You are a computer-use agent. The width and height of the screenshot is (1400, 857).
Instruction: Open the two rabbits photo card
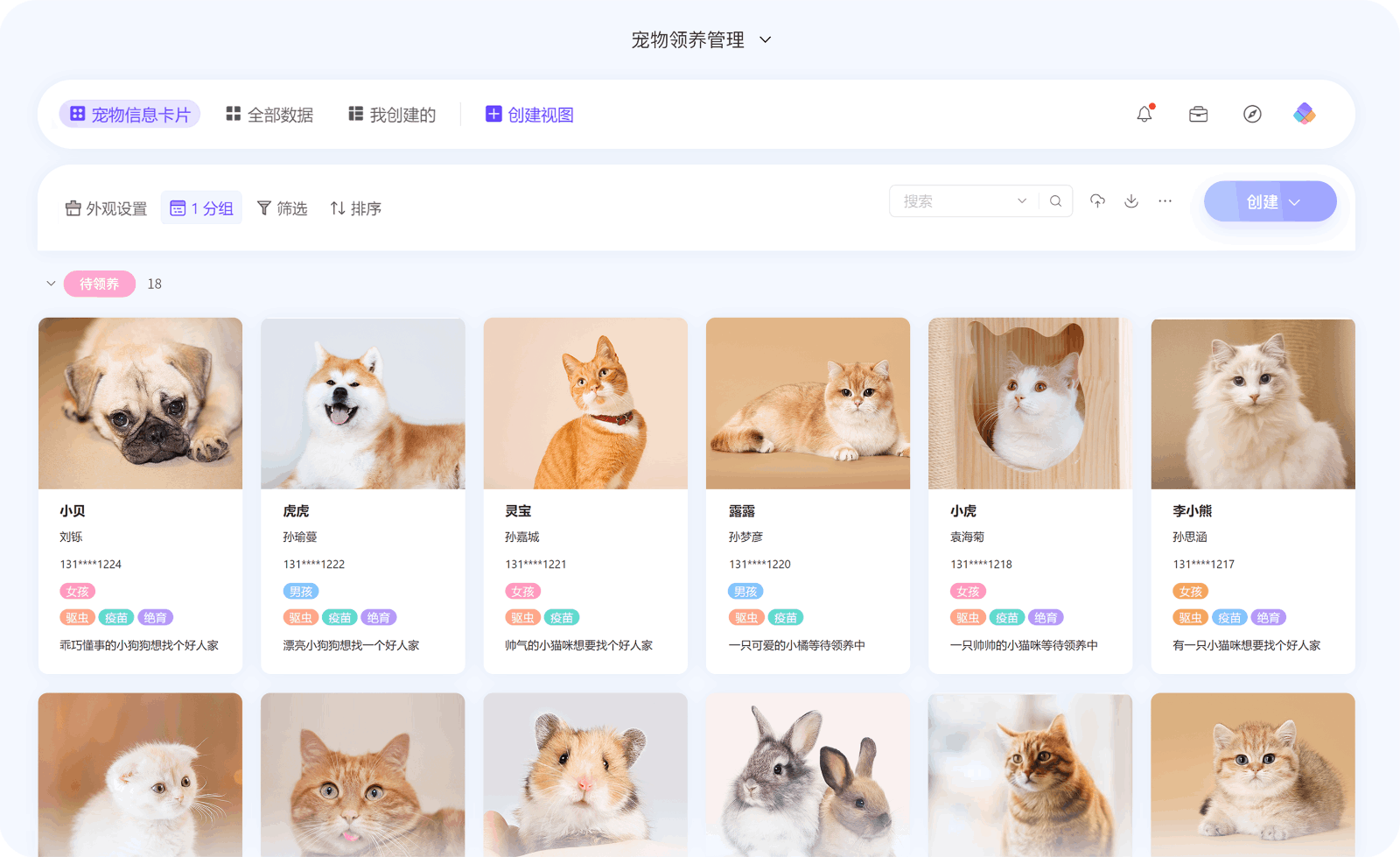(x=808, y=775)
